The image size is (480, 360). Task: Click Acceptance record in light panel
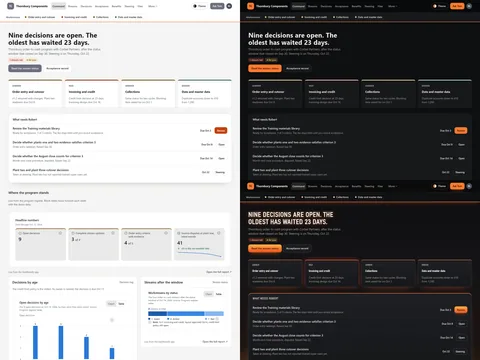[x=57, y=68]
